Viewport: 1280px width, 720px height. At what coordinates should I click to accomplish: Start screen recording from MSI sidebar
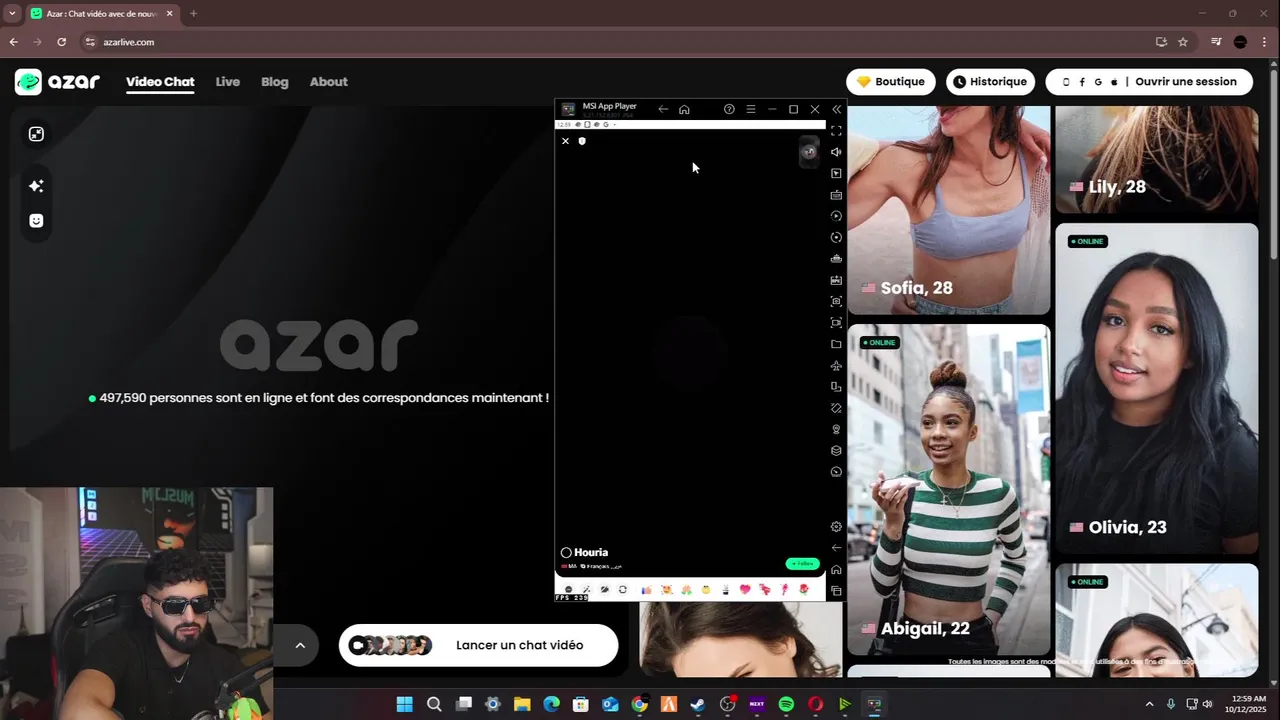(836, 323)
